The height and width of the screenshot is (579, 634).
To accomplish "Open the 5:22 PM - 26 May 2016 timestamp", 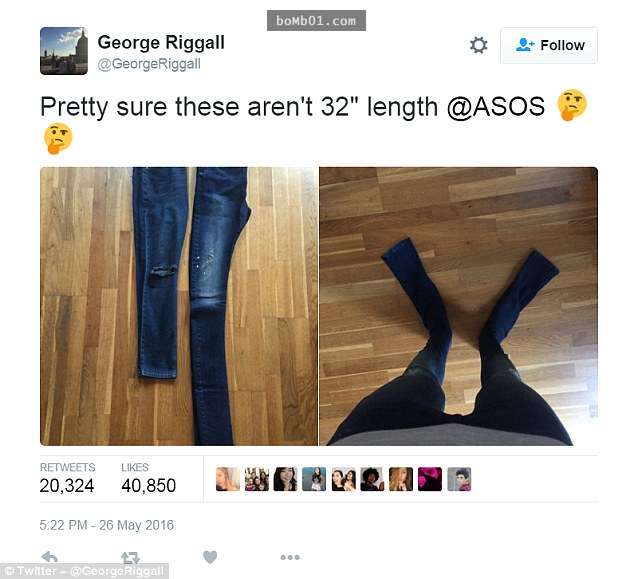I will [x=107, y=525].
